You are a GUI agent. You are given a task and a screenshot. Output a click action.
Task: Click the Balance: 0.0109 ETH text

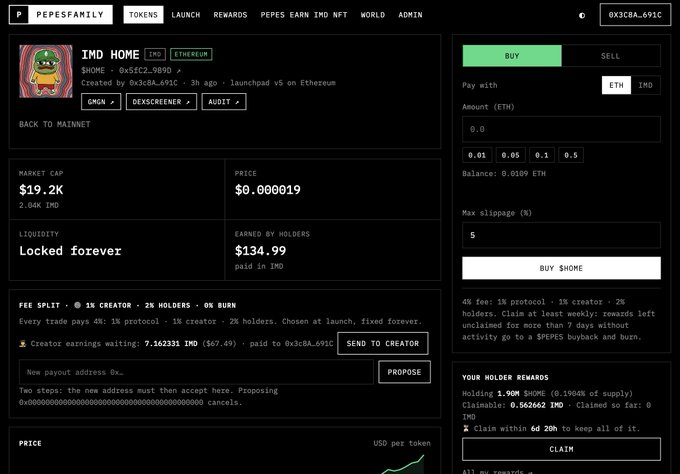[504, 173]
